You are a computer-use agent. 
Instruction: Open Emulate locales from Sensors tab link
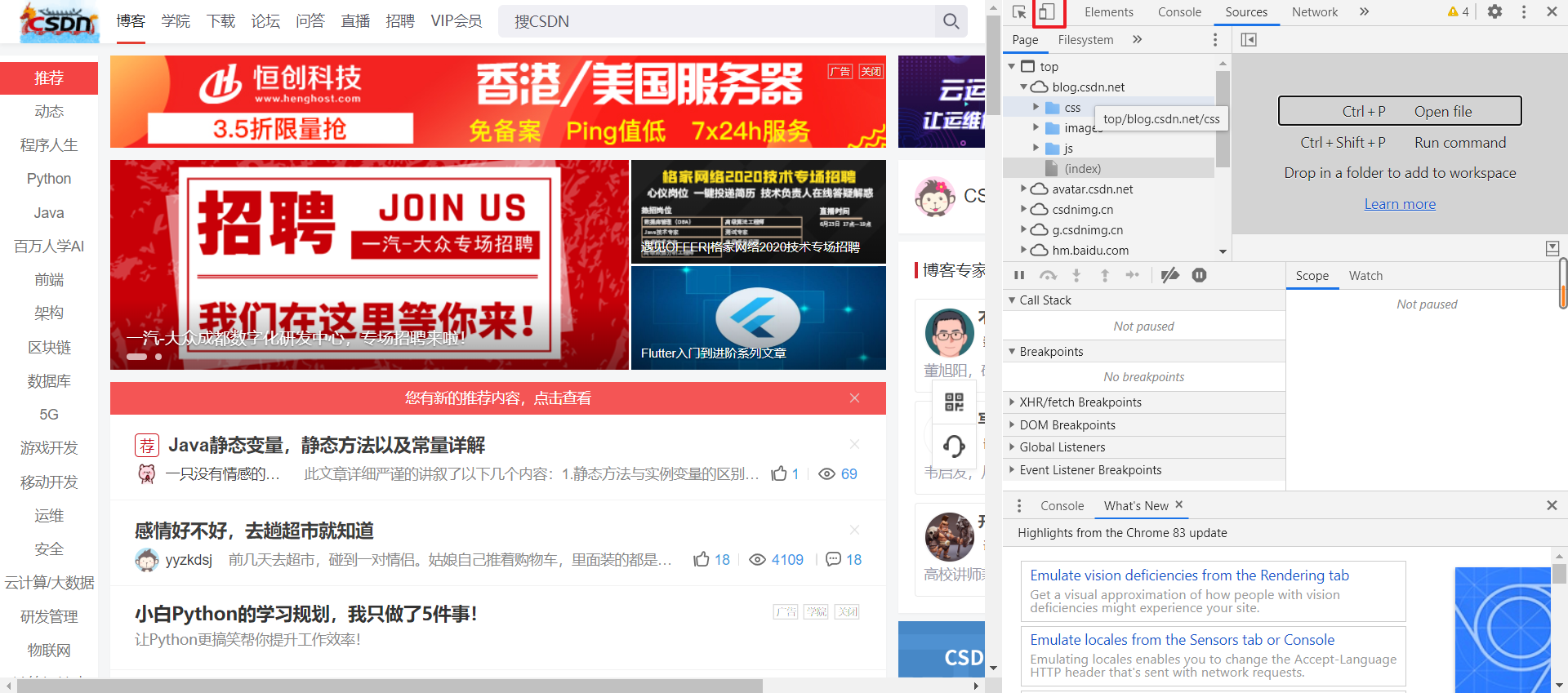pyautogui.click(x=1182, y=640)
